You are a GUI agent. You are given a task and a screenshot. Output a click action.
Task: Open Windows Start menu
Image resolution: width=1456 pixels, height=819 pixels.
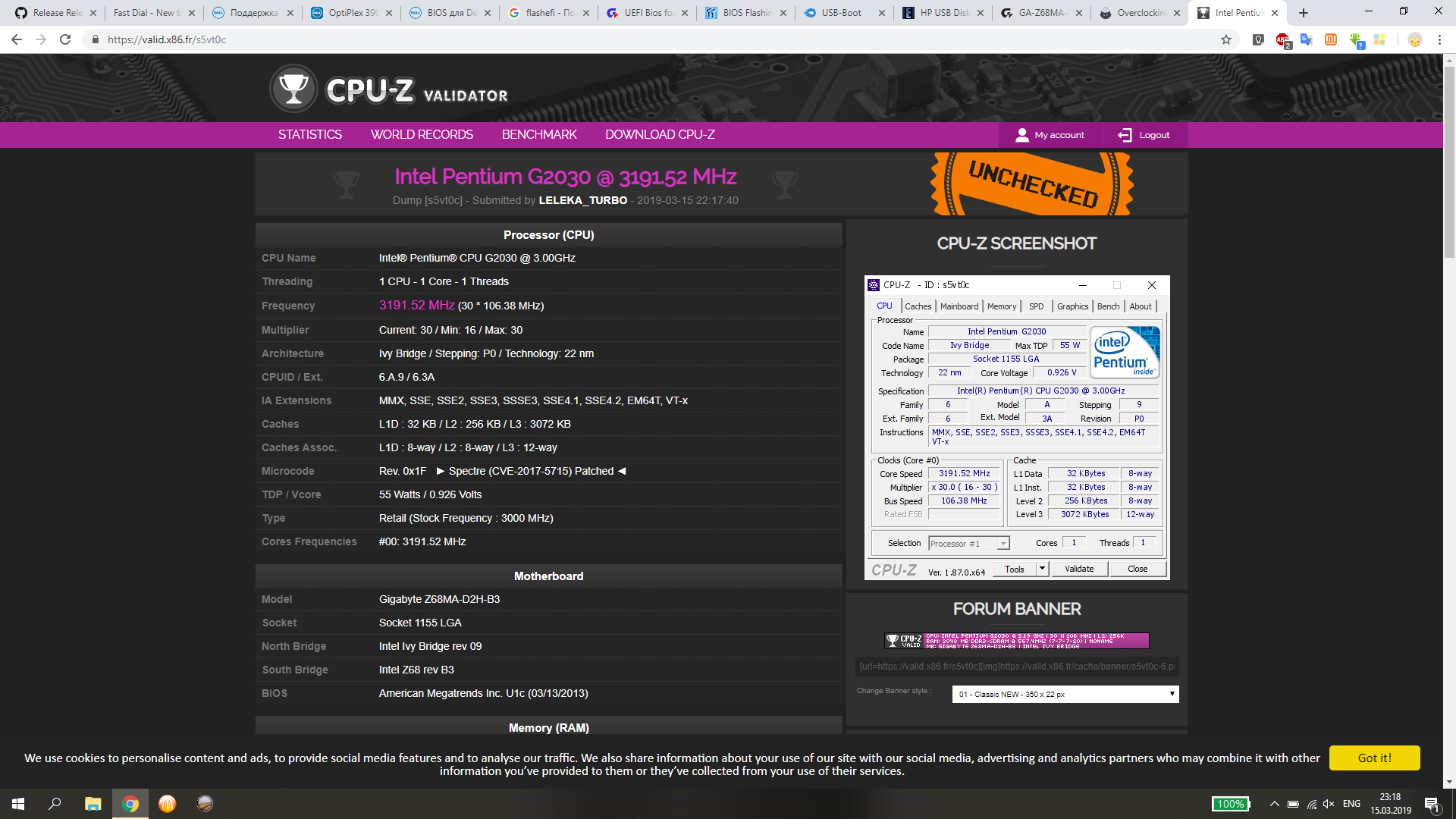[x=18, y=804]
